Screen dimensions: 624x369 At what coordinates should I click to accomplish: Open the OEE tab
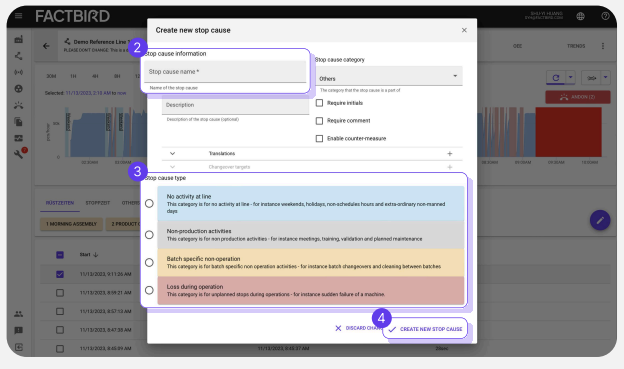point(517,46)
